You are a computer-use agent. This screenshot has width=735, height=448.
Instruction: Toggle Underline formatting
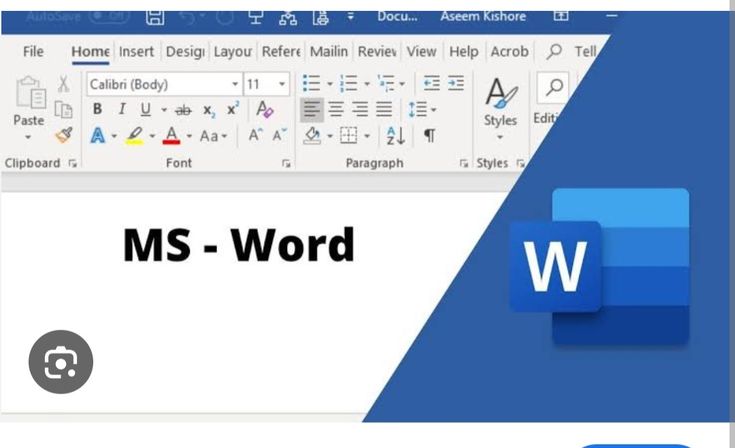tap(146, 110)
